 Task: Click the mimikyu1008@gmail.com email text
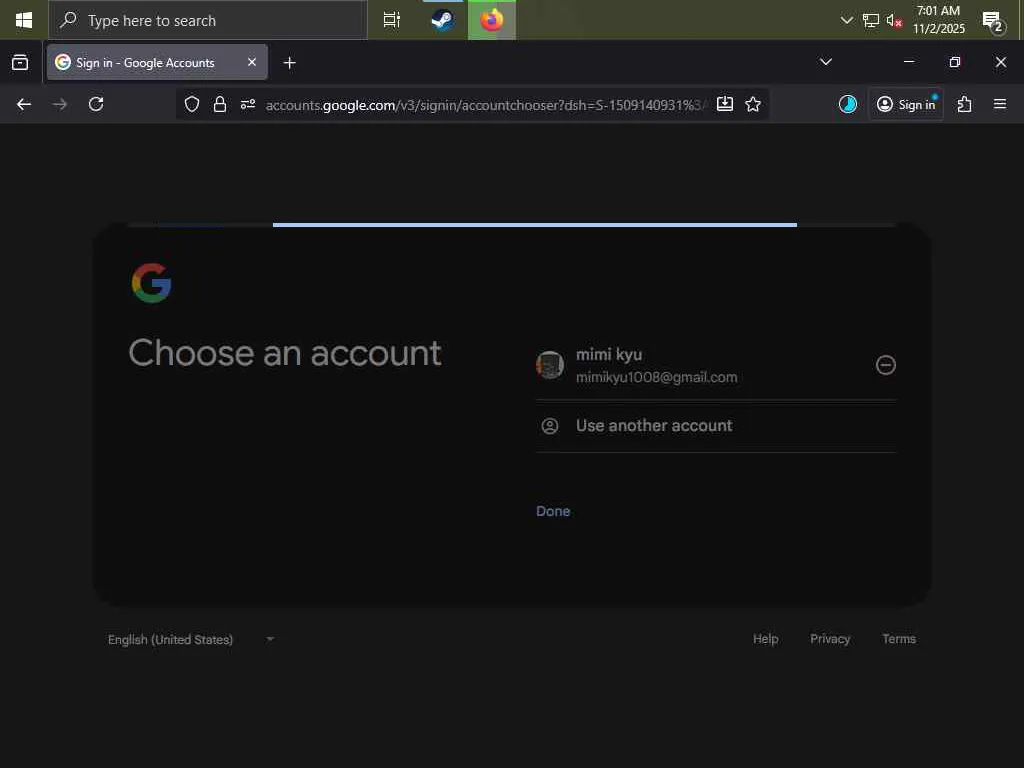tap(656, 377)
